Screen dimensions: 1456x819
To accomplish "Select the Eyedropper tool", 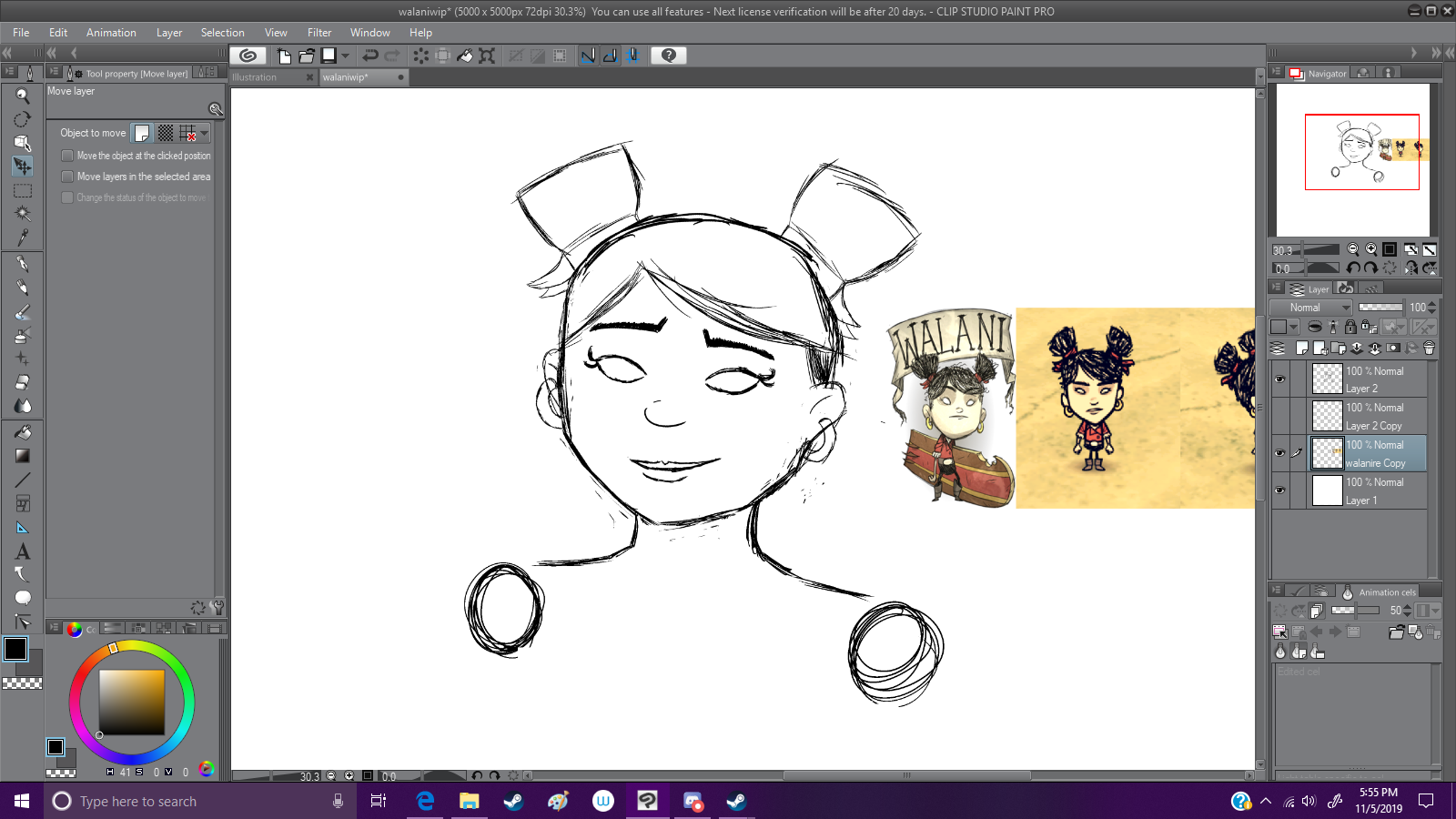I will pyautogui.click(x=23, y=238).
